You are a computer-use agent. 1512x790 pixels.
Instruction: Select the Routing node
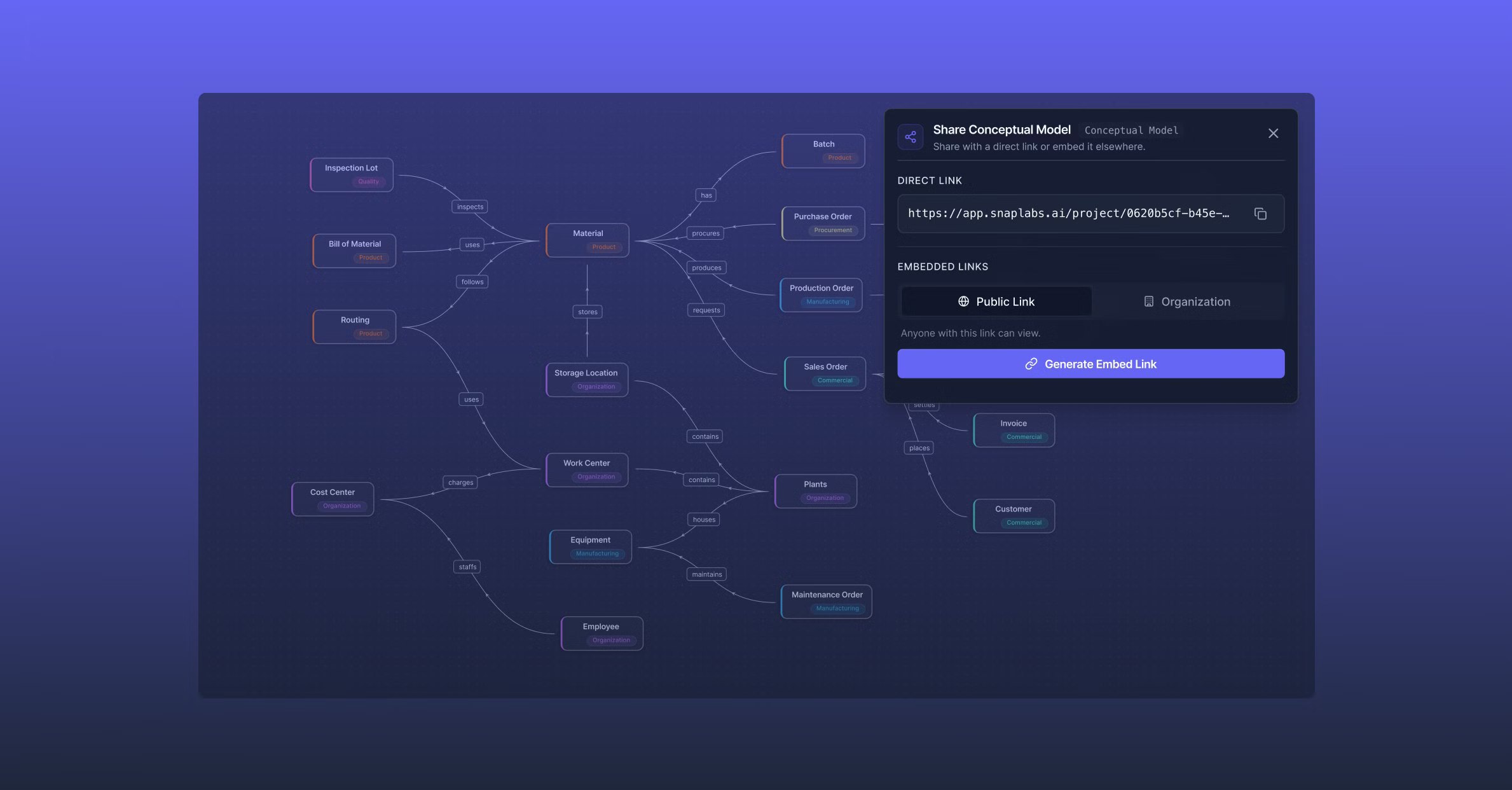[354, 326]
